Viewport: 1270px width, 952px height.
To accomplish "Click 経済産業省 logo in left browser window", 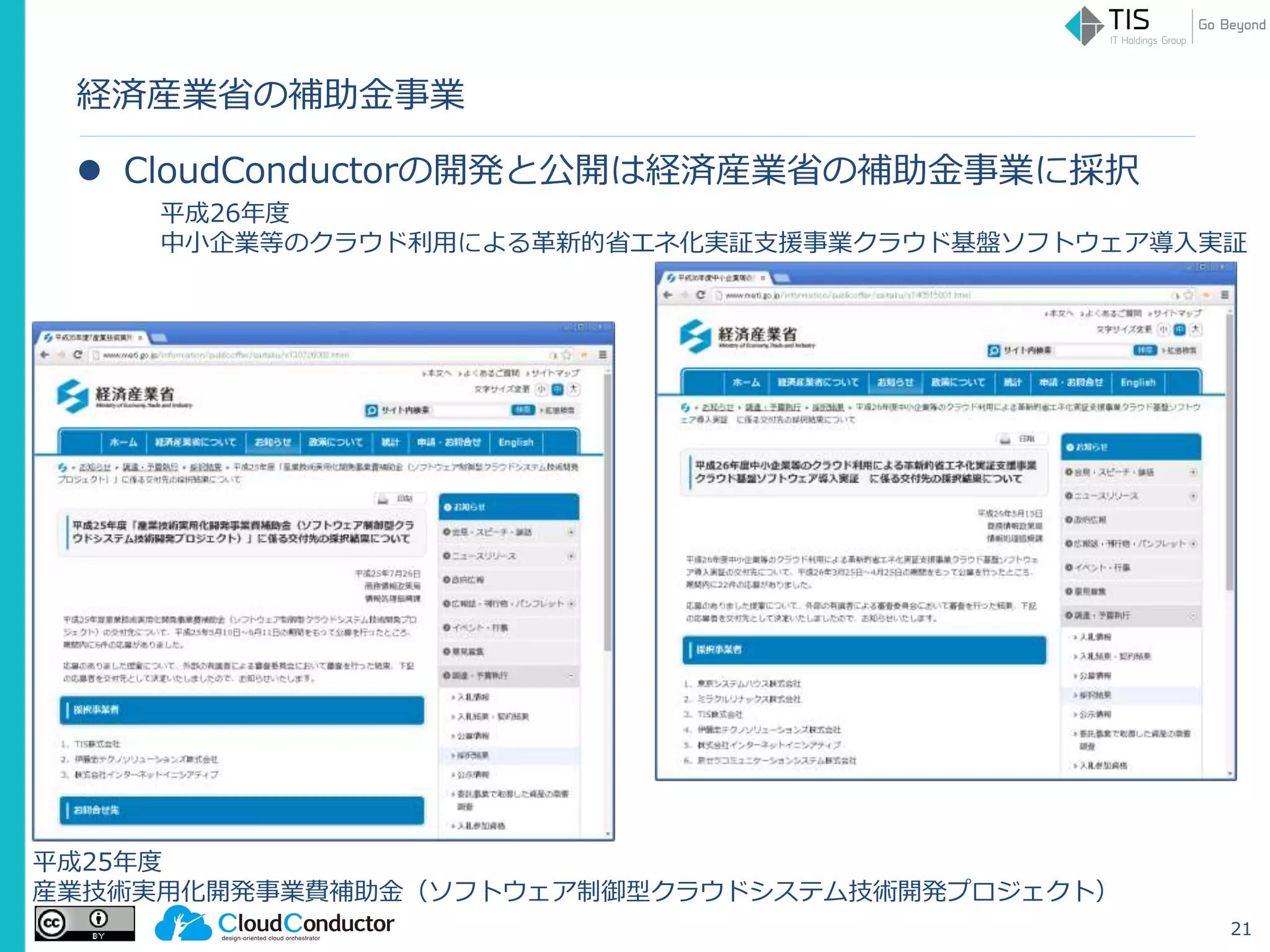I will (x=124, y=397).
